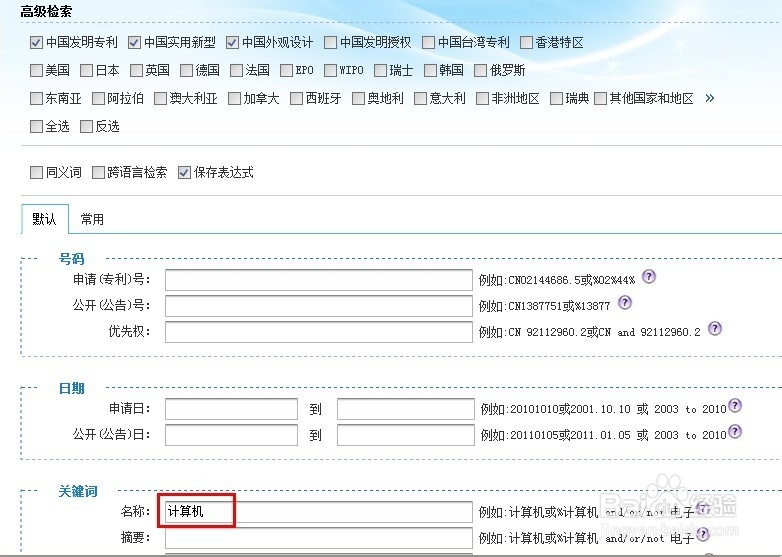Check 澳大利亚 checkbox
The height and width of the screenshot is (557, 782).
pos(160,98)
